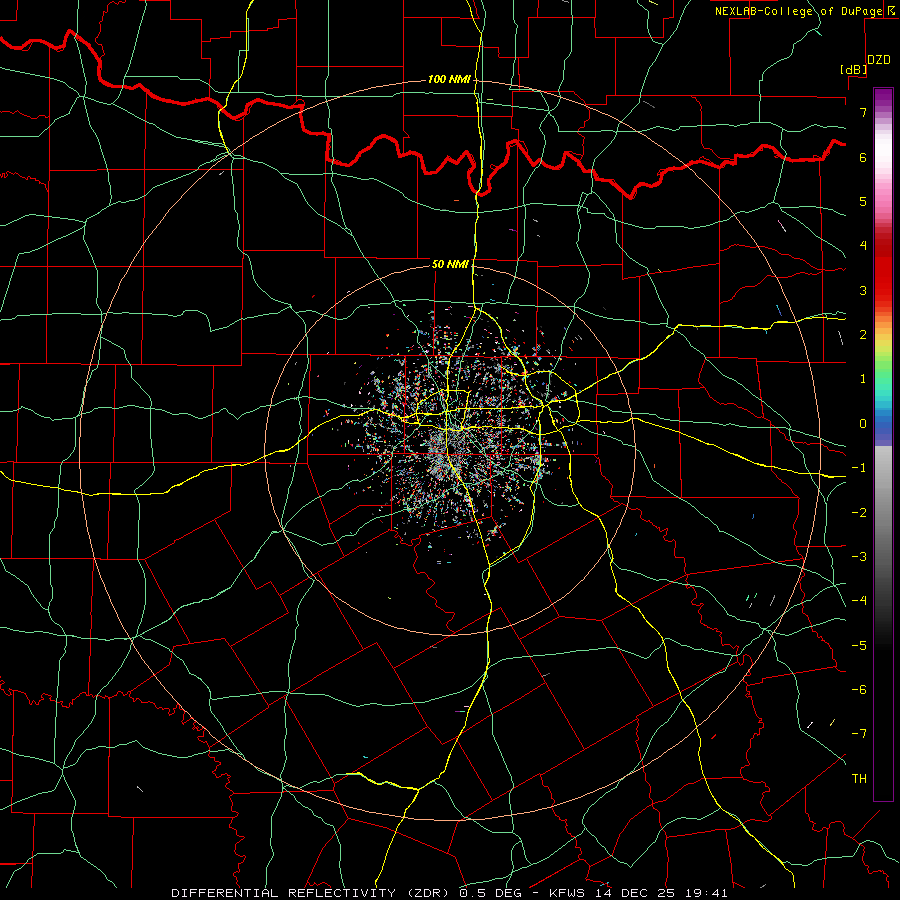
Task: Click the TH threshold label on legend
Action: 859,779
